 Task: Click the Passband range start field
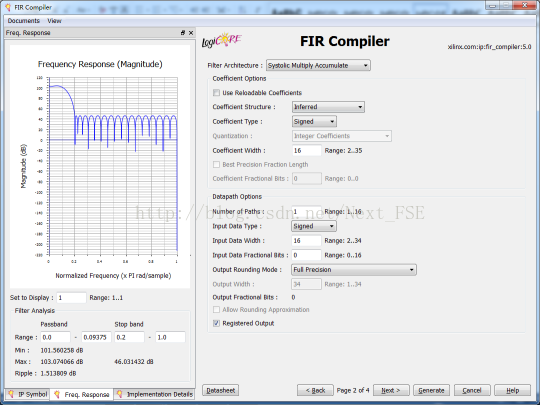55,337
